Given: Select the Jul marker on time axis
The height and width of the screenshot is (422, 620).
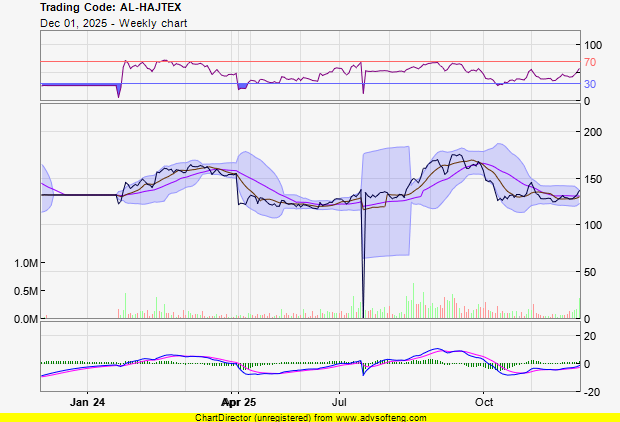Looking at the screenshot, I should 340,402.
